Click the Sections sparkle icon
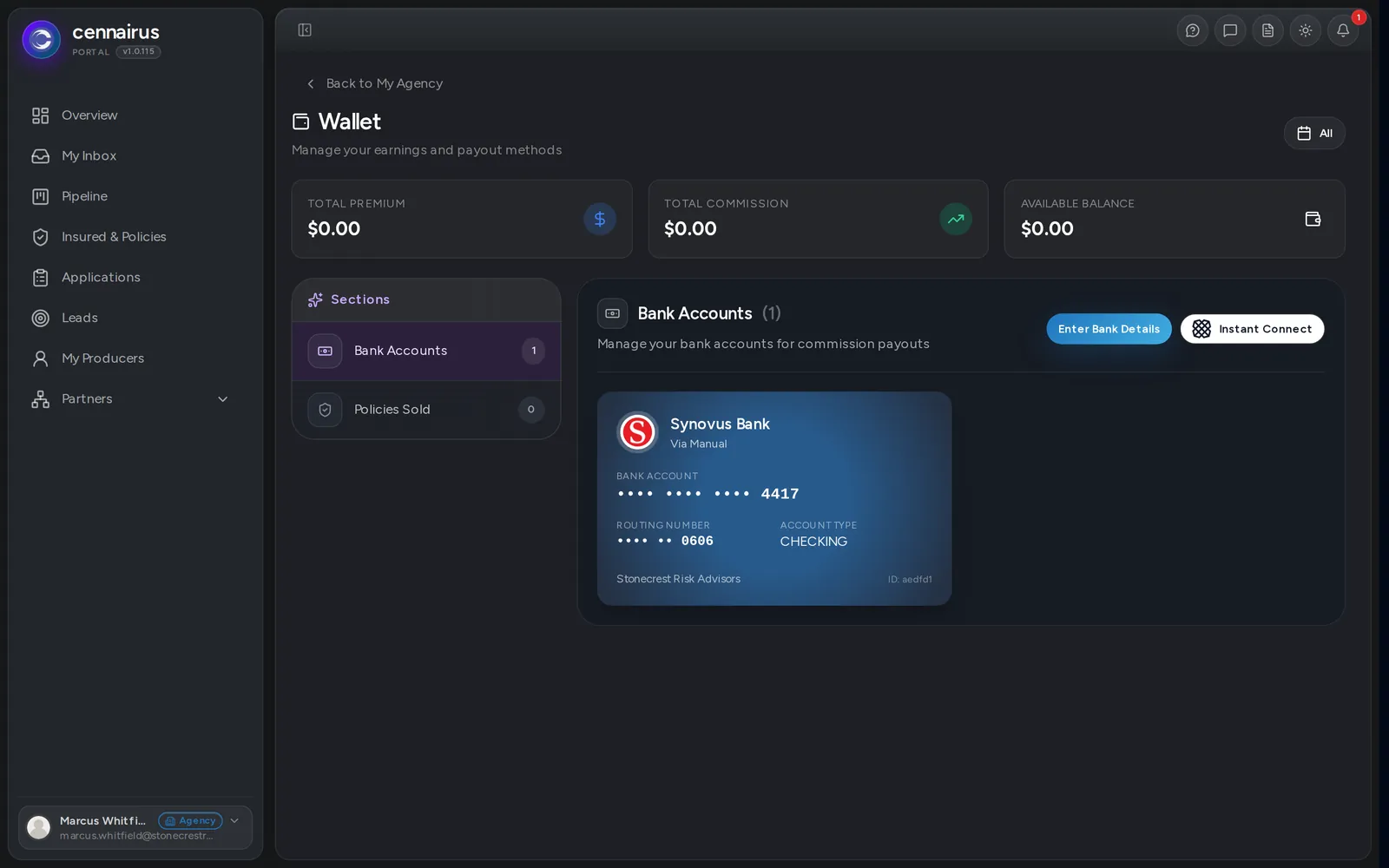1389x868 pixels. point(315,299)
